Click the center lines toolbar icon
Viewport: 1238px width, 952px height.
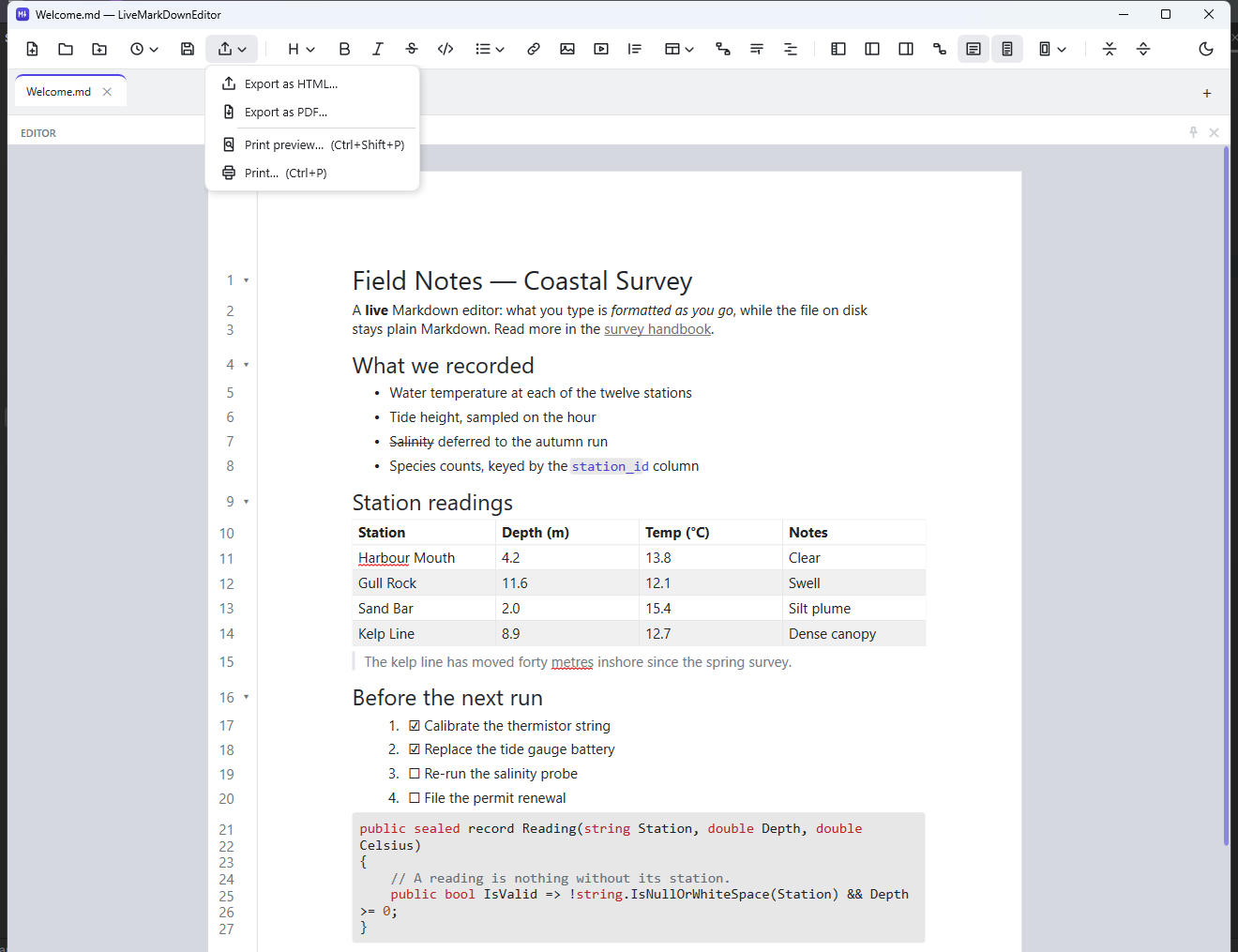coord(791,49)
